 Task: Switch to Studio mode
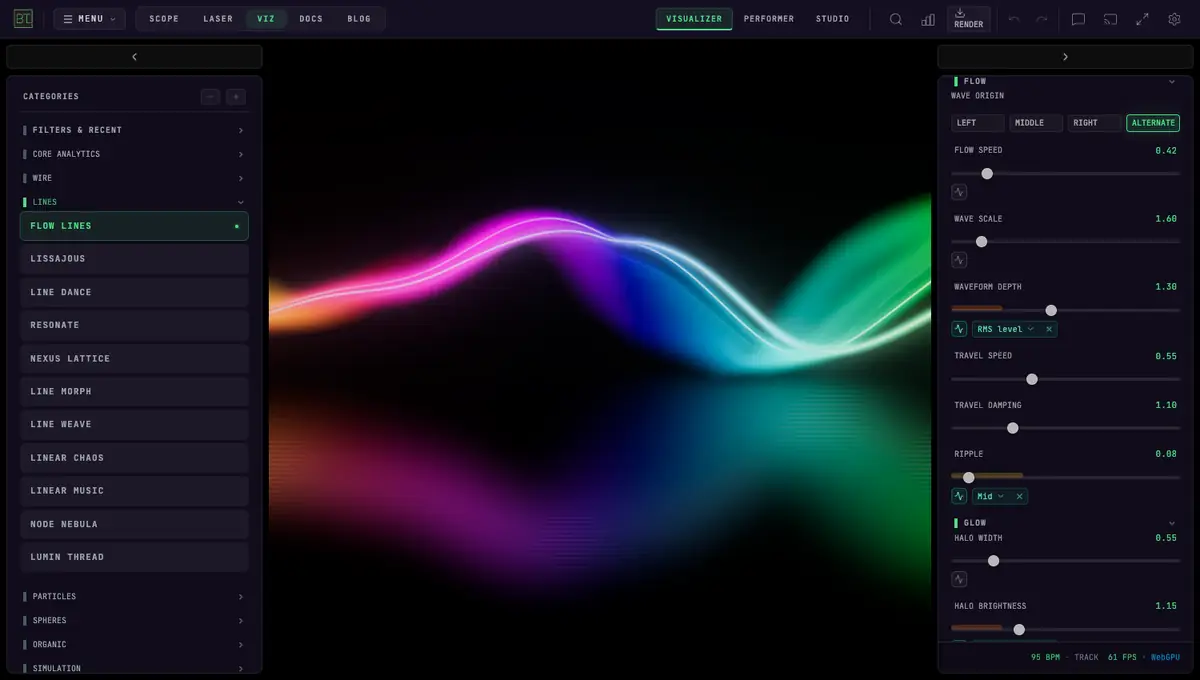[832, 19]
